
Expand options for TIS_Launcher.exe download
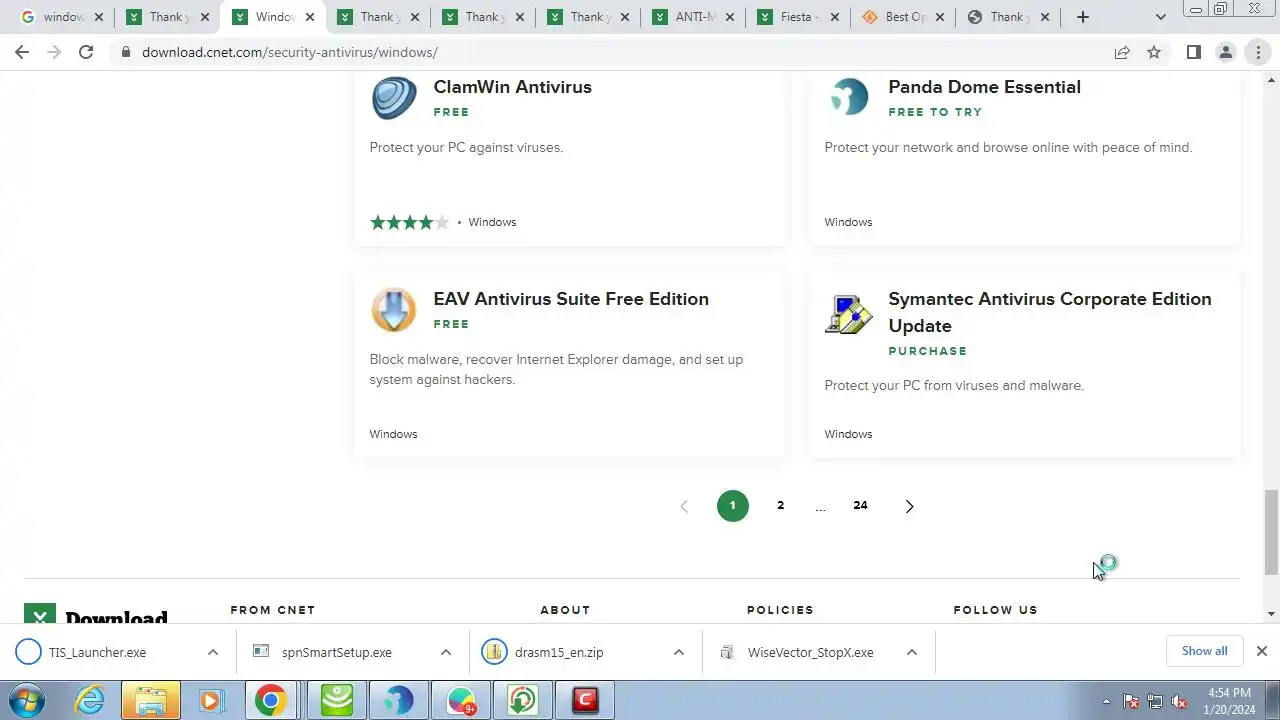[212, 652]
